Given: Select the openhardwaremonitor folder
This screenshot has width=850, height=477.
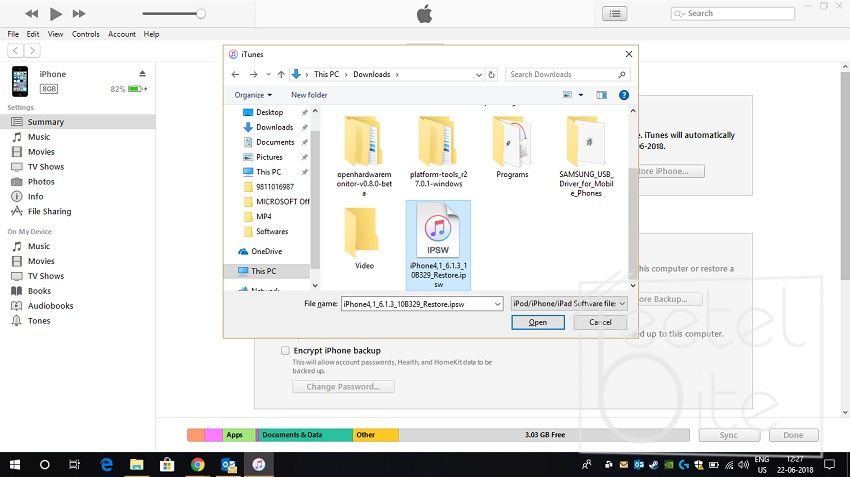Looking at the screenshot, I should tap(364, 157).
